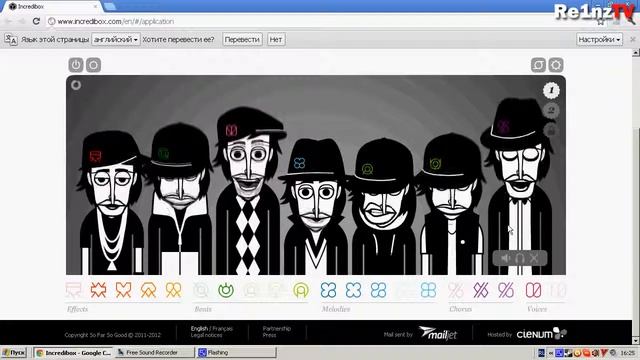Open the Пуск start button
Viewport: 640px width, 360px height.
14,353
